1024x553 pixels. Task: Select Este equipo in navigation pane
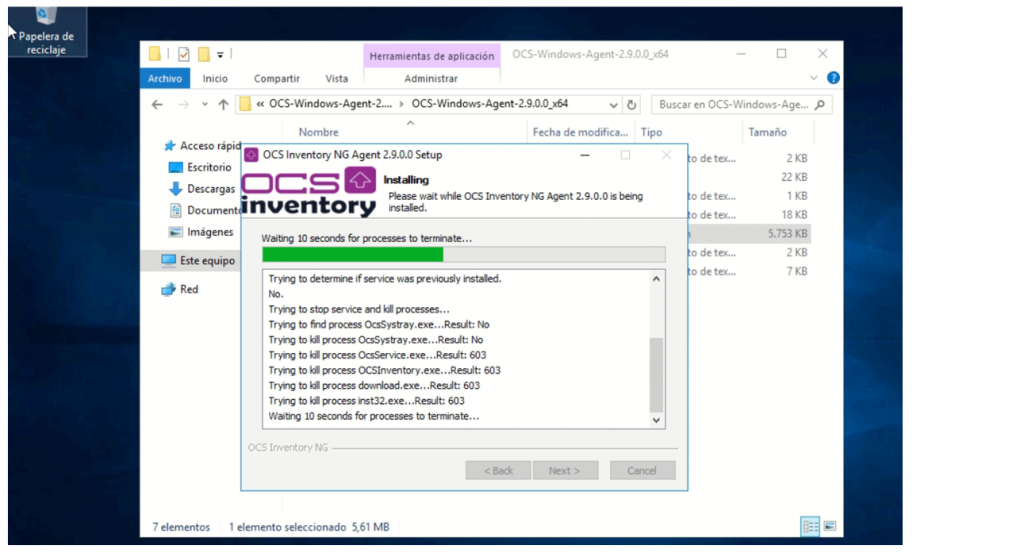[x=198, y=261]
